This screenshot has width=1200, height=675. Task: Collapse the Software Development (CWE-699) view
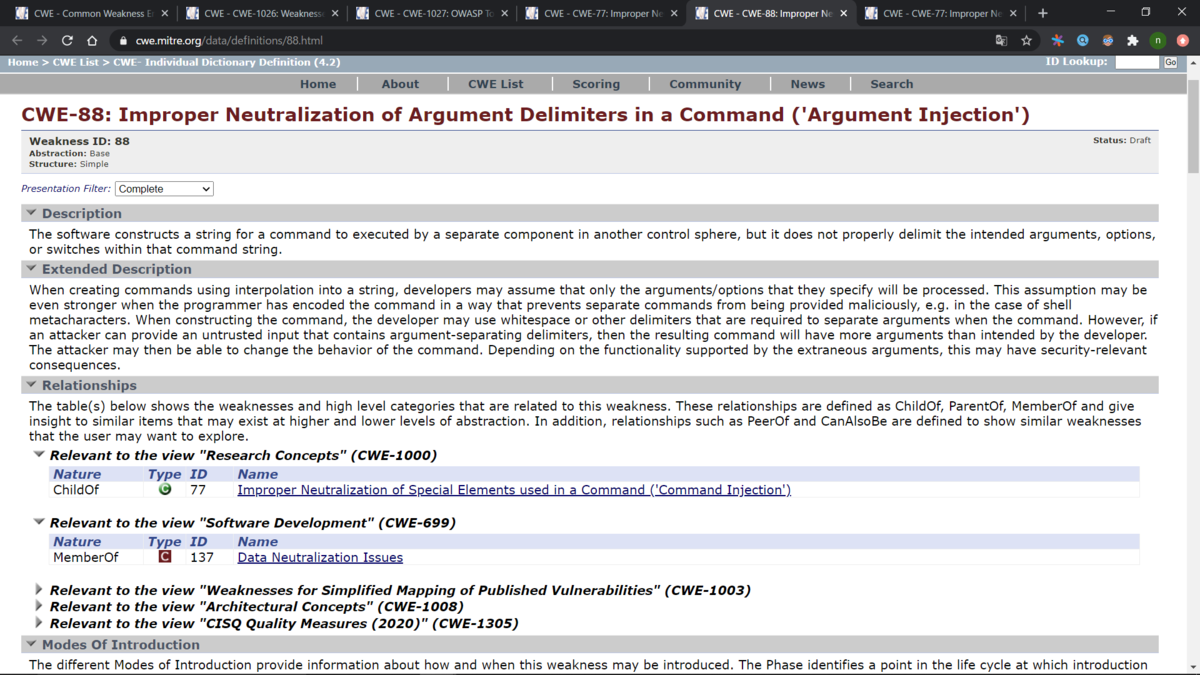(x=39, y=522)
